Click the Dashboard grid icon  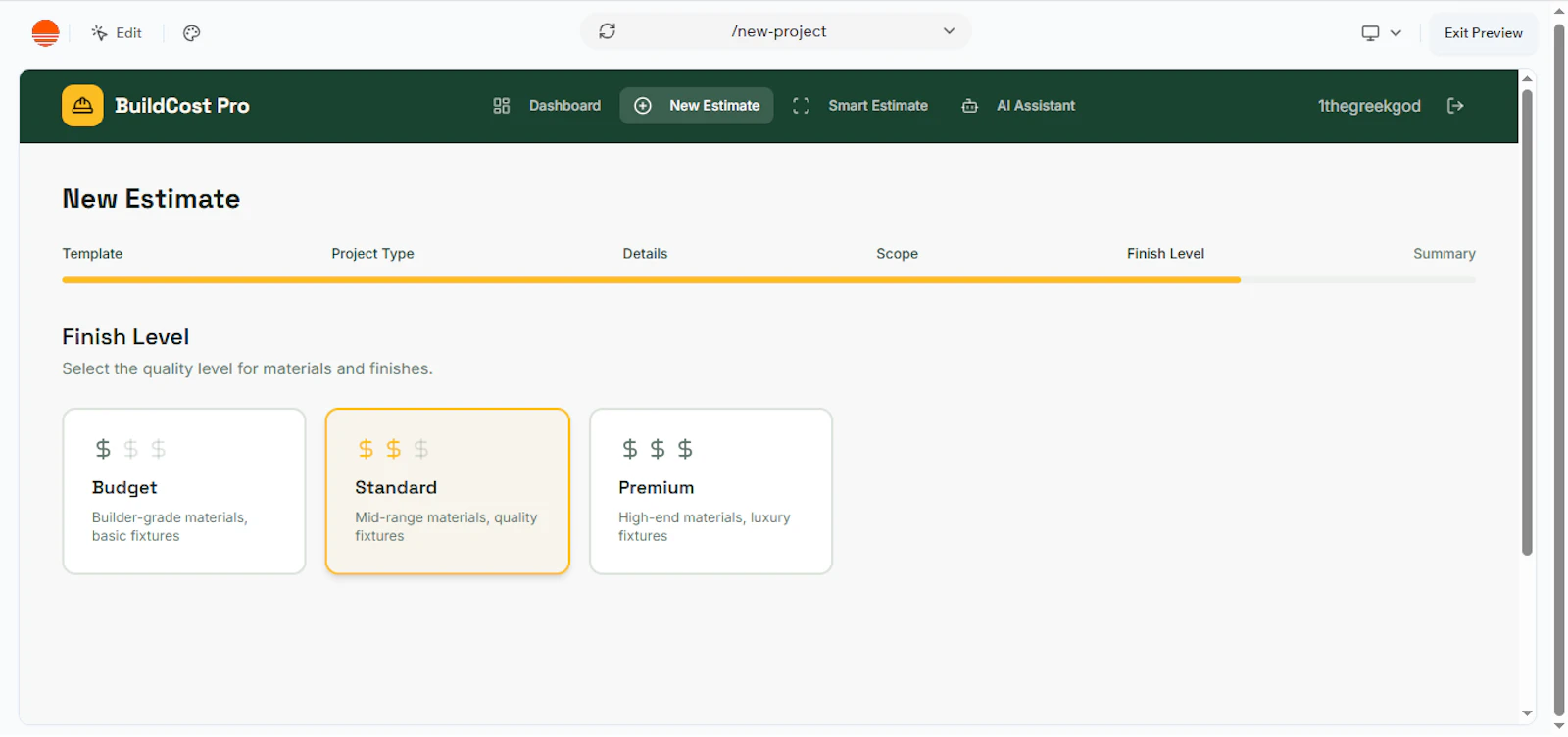click(x=502, y=106)
